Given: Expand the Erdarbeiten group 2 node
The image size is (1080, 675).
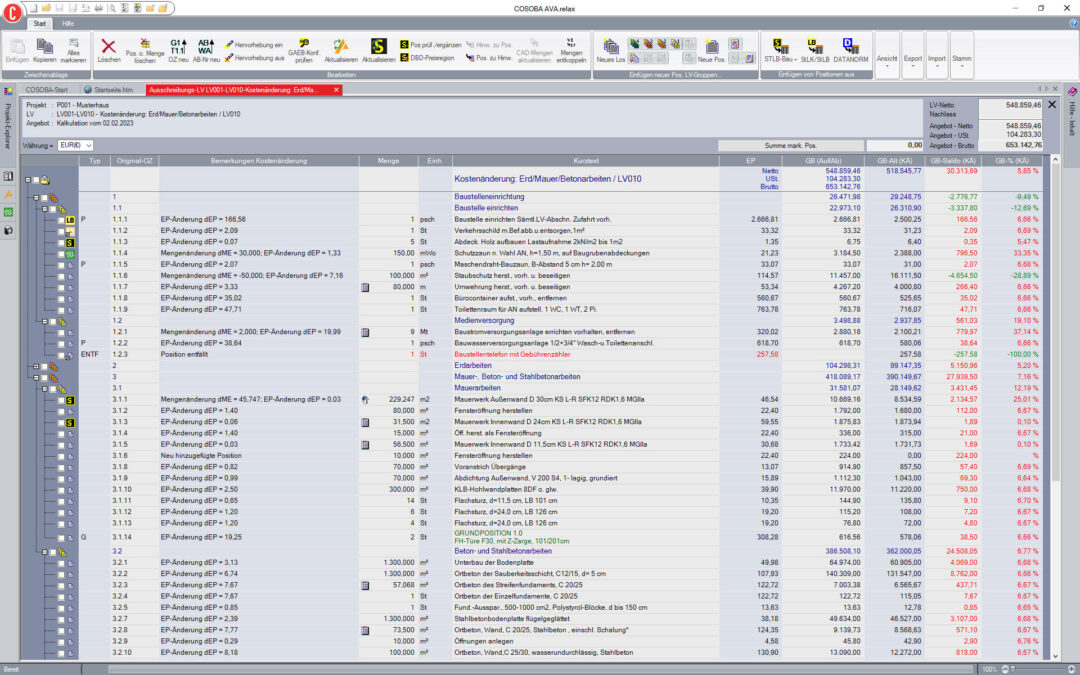Looking at the screenshot, I should [x=37, y=366].
